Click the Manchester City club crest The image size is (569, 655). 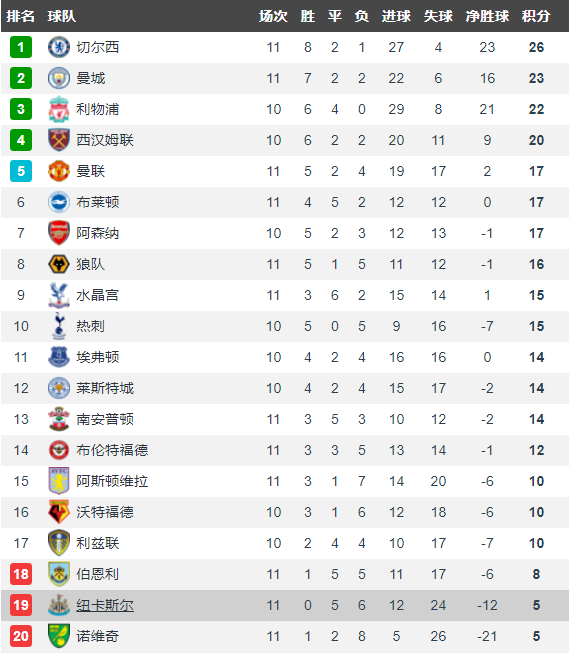58,78
